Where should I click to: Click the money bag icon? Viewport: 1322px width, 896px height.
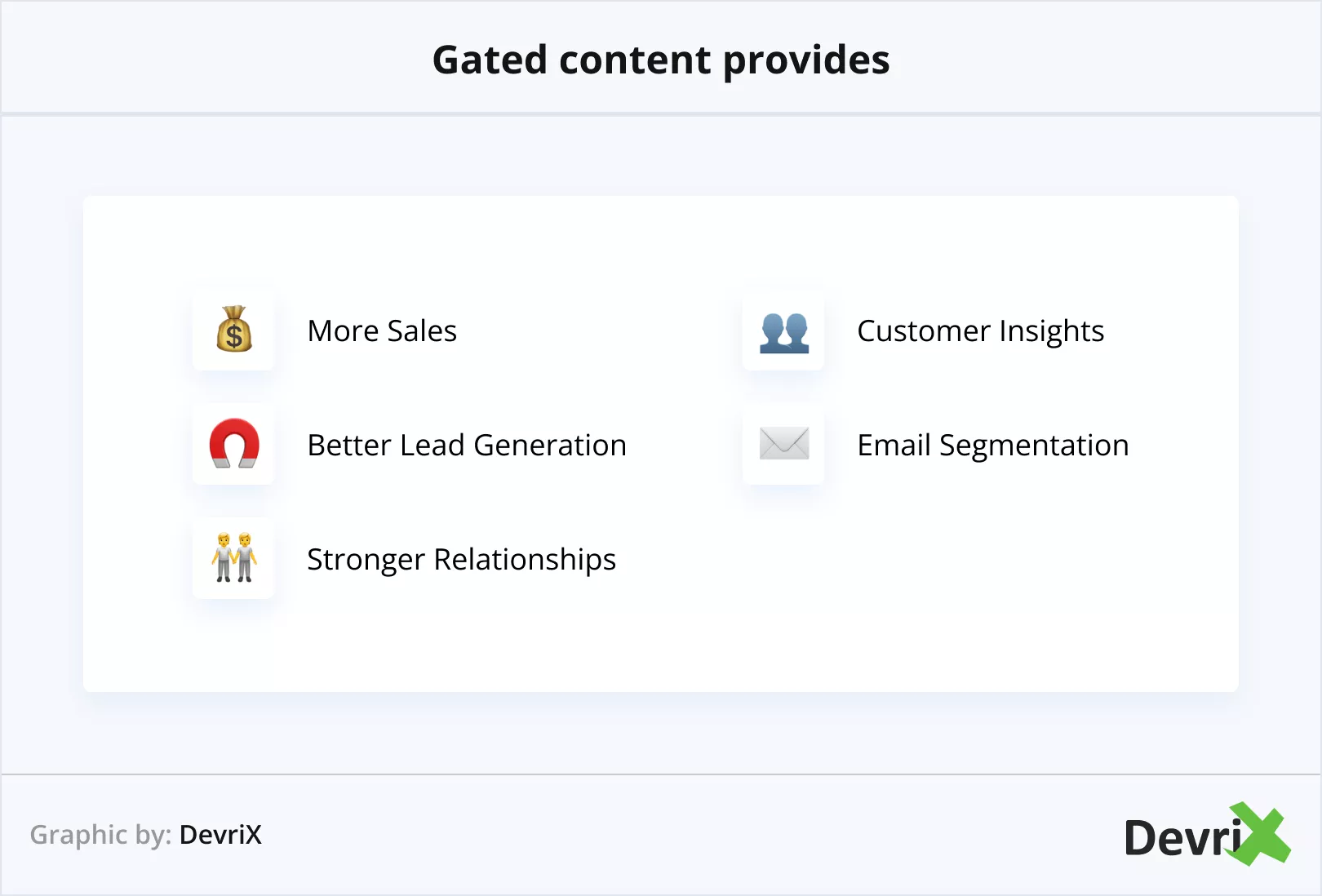234,330
